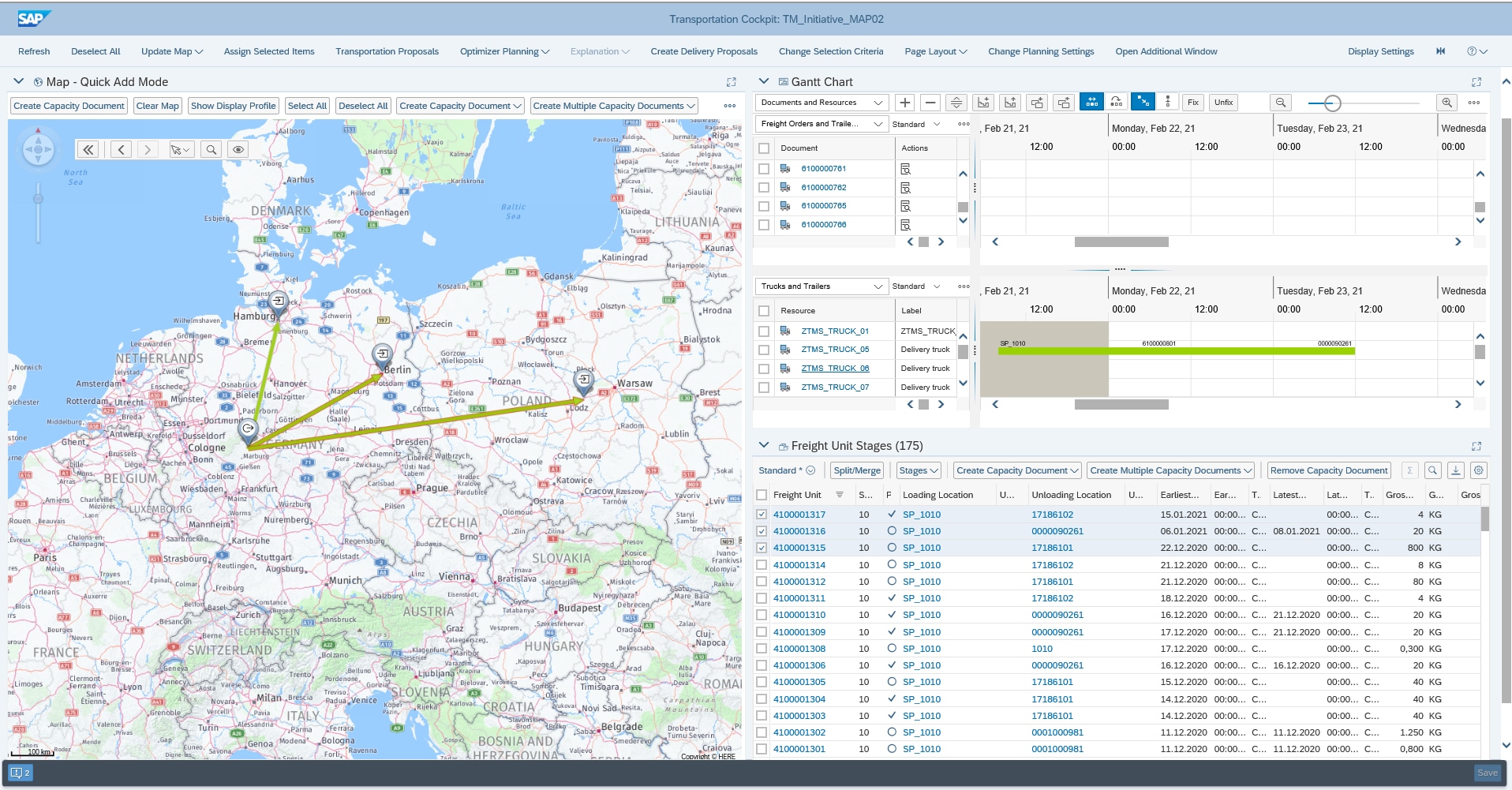The width and height of the screenshot is (1512, 790).
Task: Open the Trucks and Trailers dropdown
Action: point(821,286)
